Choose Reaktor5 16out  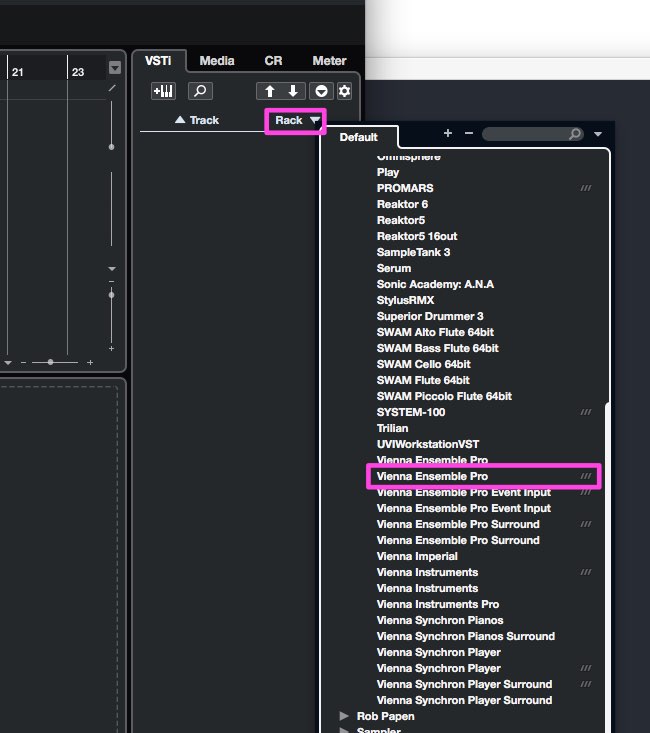[417, 236]
